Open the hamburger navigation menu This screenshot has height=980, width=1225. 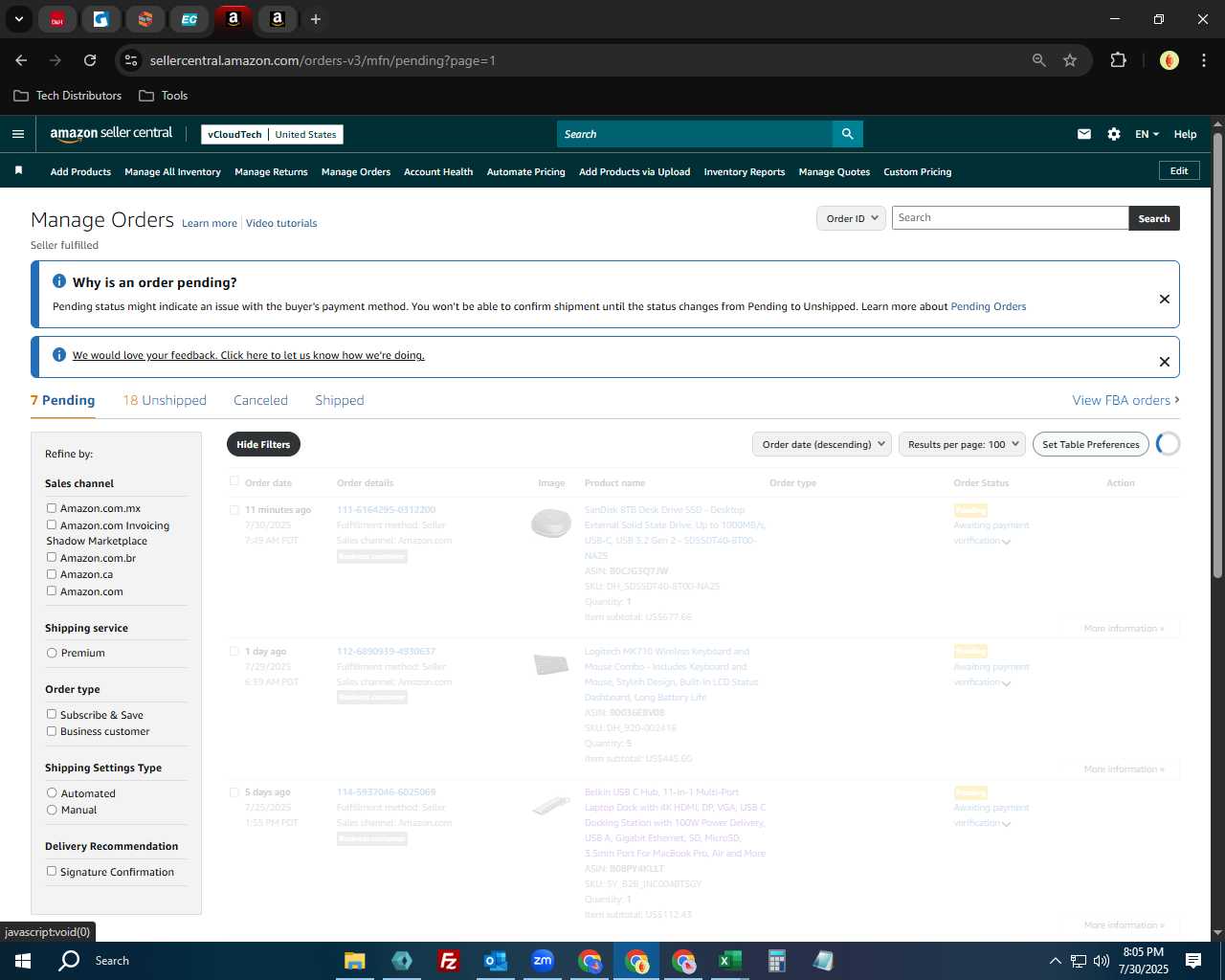(x=17, y=134)
